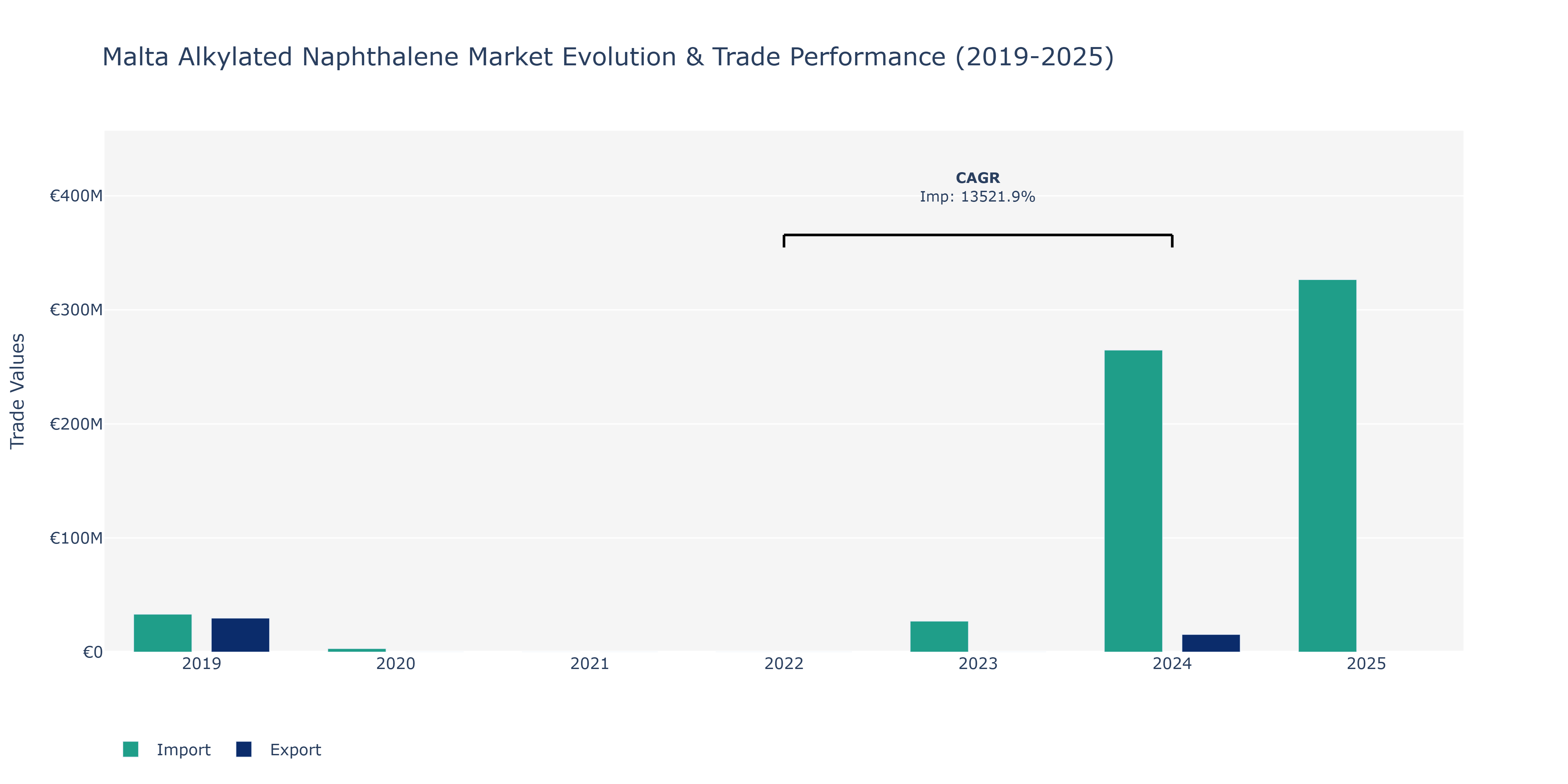Click the 'CAGR' annotation label
This screenshot has width=1568, height=784.
[x=978, y=178]
